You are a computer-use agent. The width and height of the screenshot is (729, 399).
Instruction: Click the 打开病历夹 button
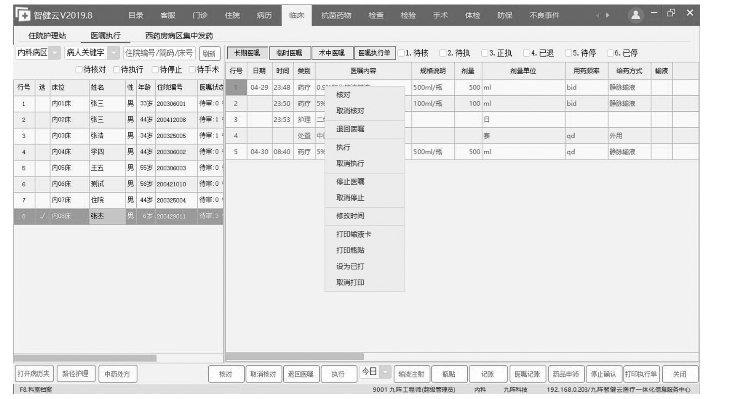34,373
